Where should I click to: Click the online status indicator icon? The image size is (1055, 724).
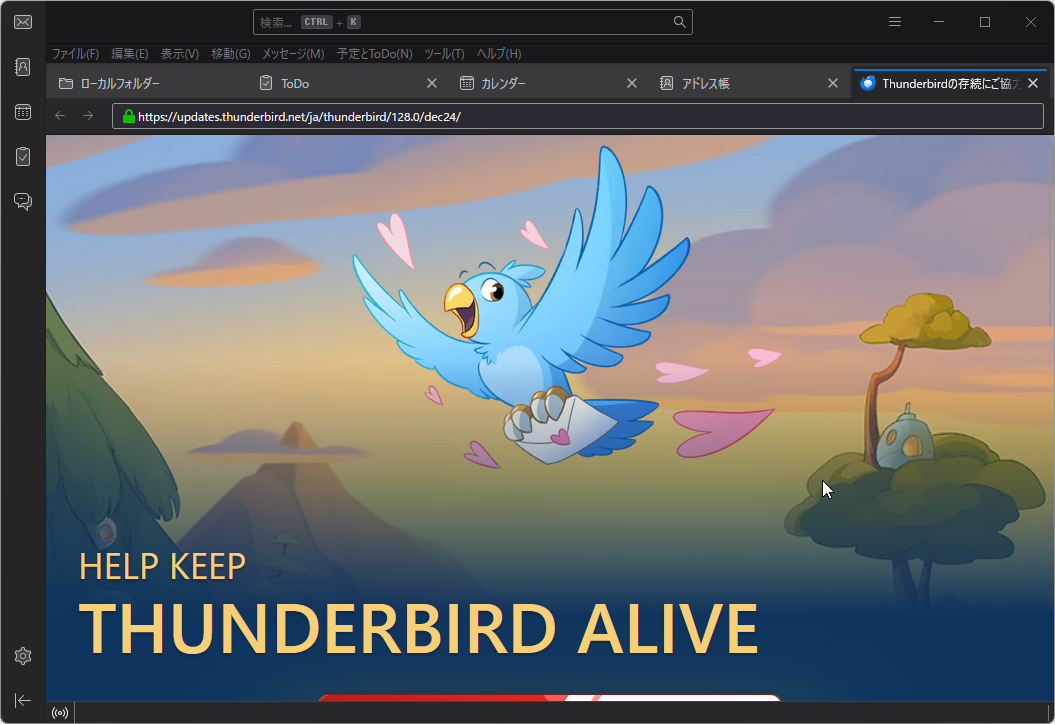[x=60, y=713]
